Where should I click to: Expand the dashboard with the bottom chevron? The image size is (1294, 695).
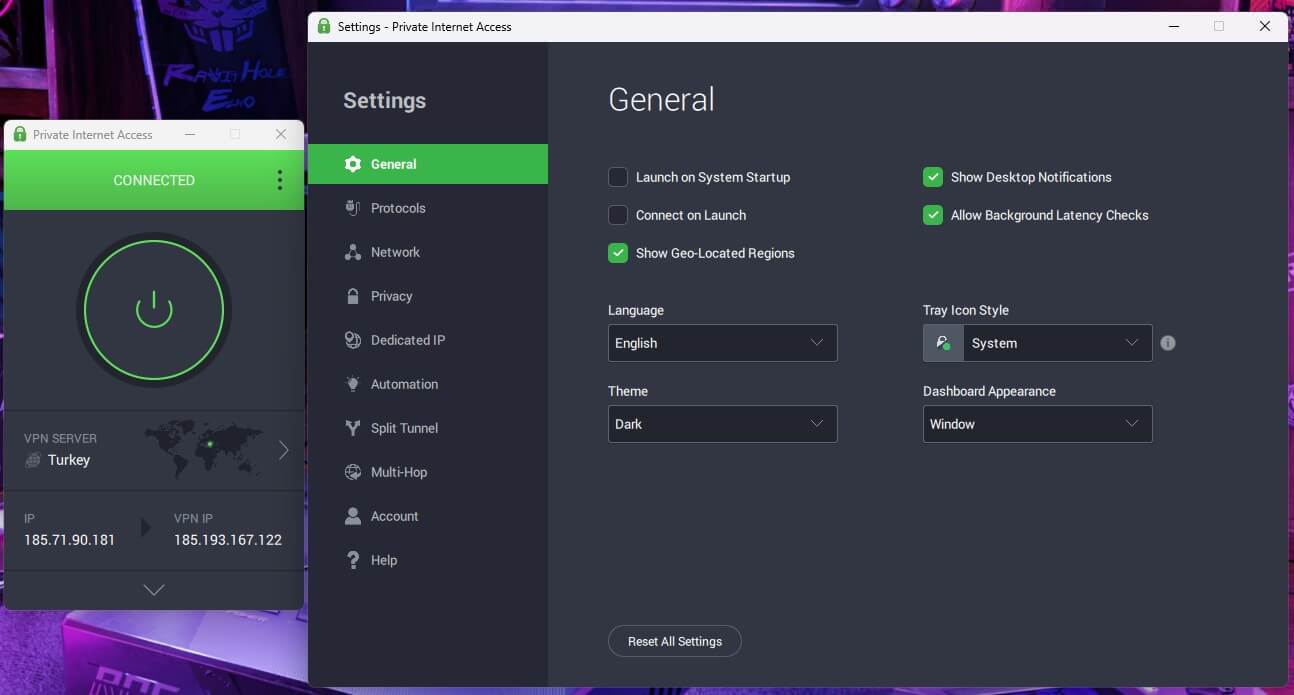click(154, 590)
